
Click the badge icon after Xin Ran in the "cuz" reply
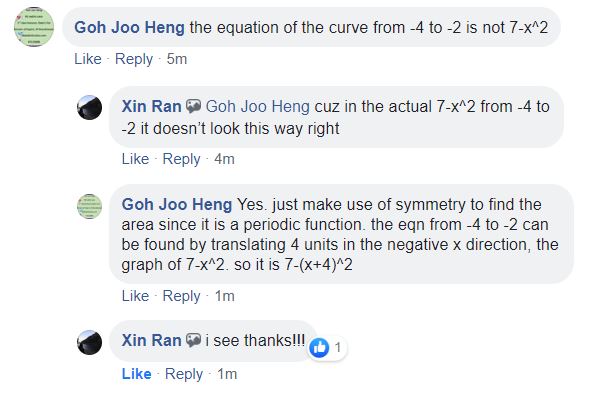(194, 106)
